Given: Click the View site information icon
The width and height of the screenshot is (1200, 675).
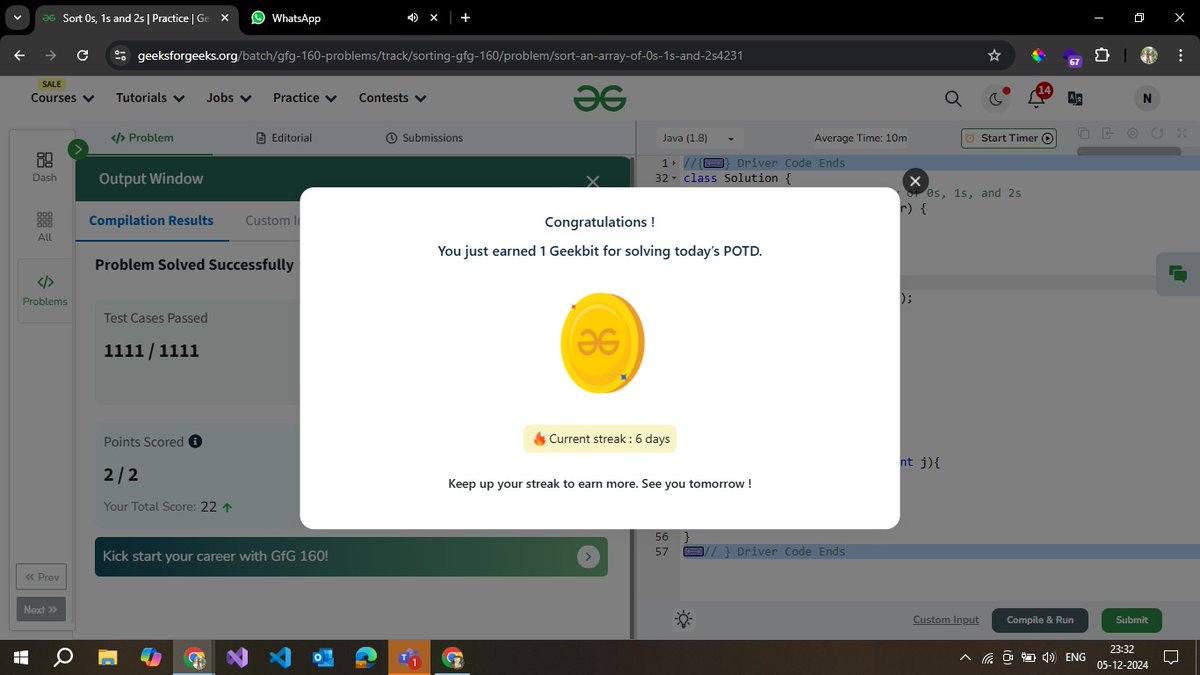Looking at the screenshot, I should coord(119,55).
